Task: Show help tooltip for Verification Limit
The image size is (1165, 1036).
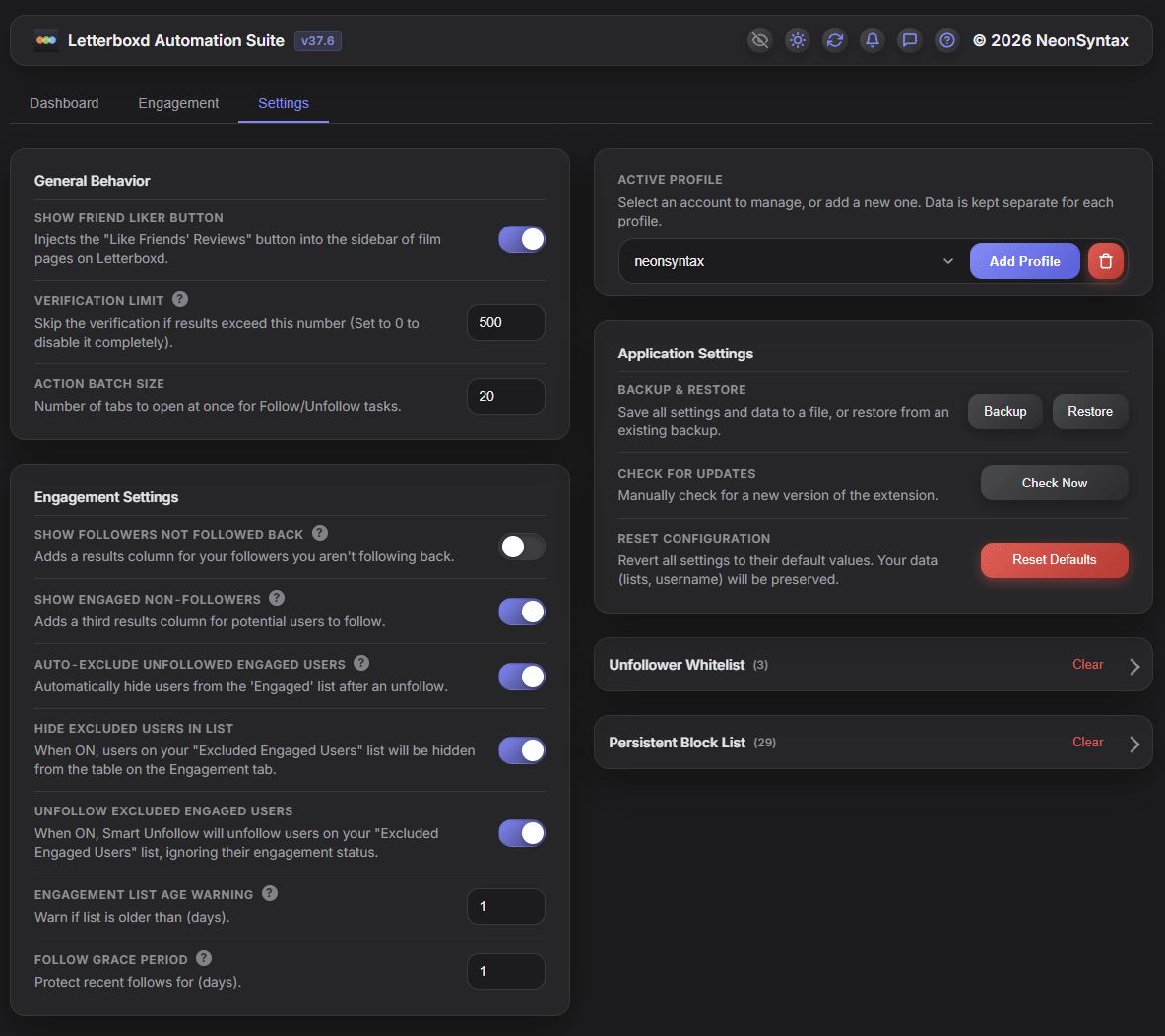Action: click(x=180, y=299)
